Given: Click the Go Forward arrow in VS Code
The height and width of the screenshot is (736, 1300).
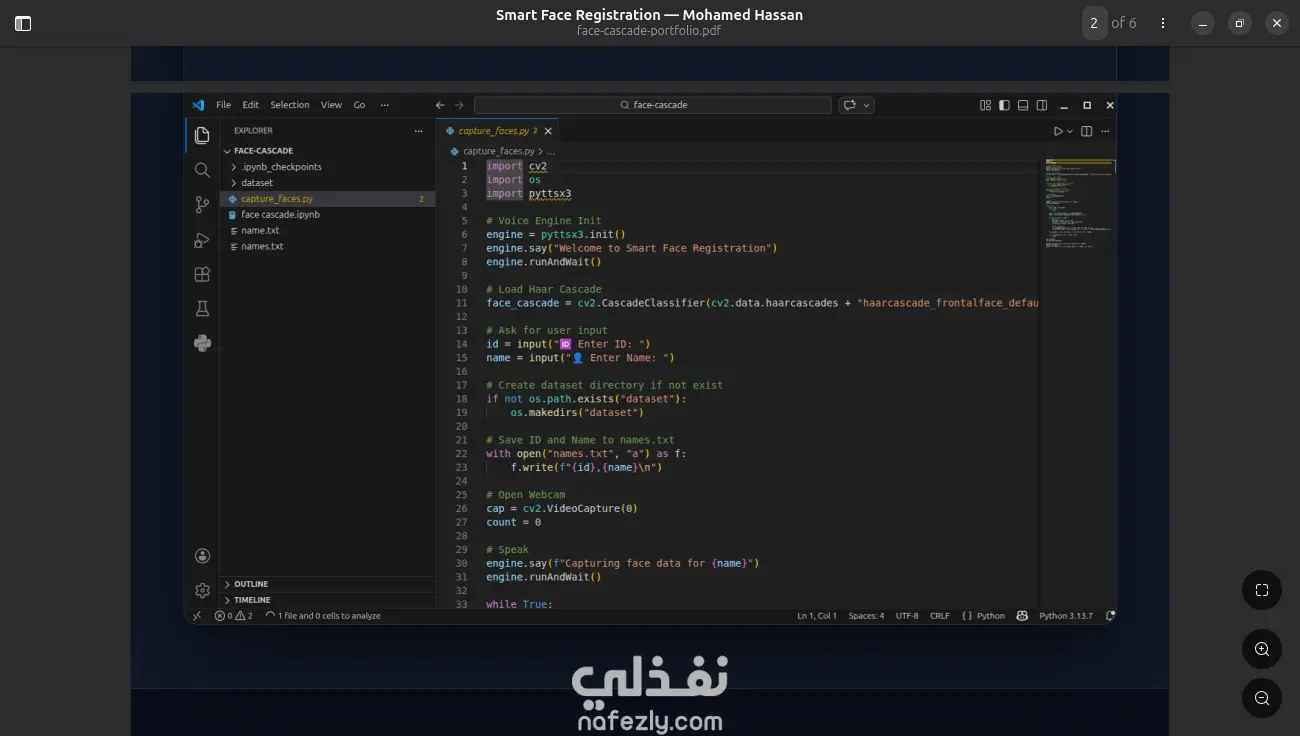Looking at the screenshot, I should (x=459, y=105).
